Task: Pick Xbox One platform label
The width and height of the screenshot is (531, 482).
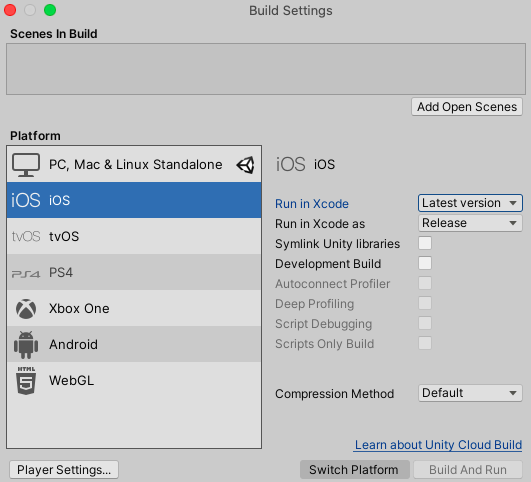Action: pos(79,309)
